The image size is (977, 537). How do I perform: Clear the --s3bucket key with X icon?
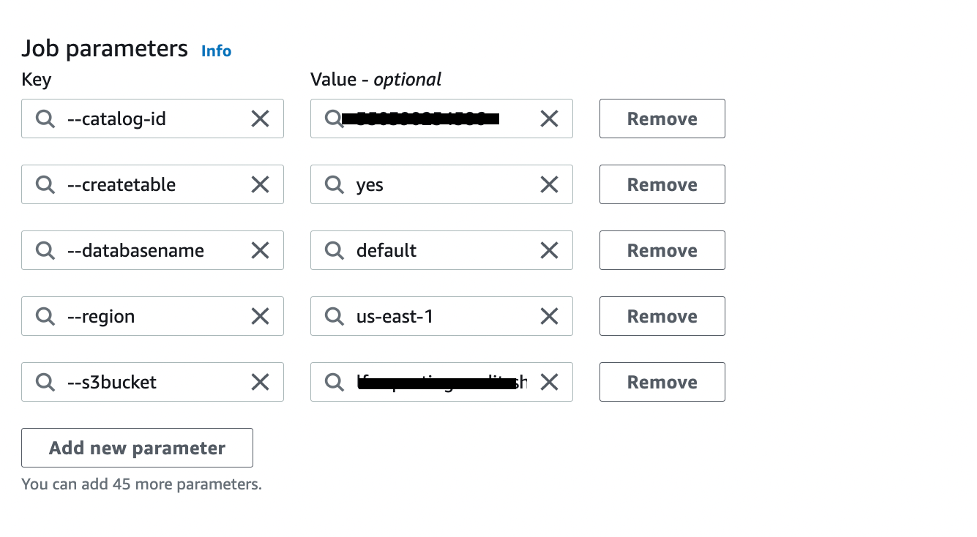point(260,382)
